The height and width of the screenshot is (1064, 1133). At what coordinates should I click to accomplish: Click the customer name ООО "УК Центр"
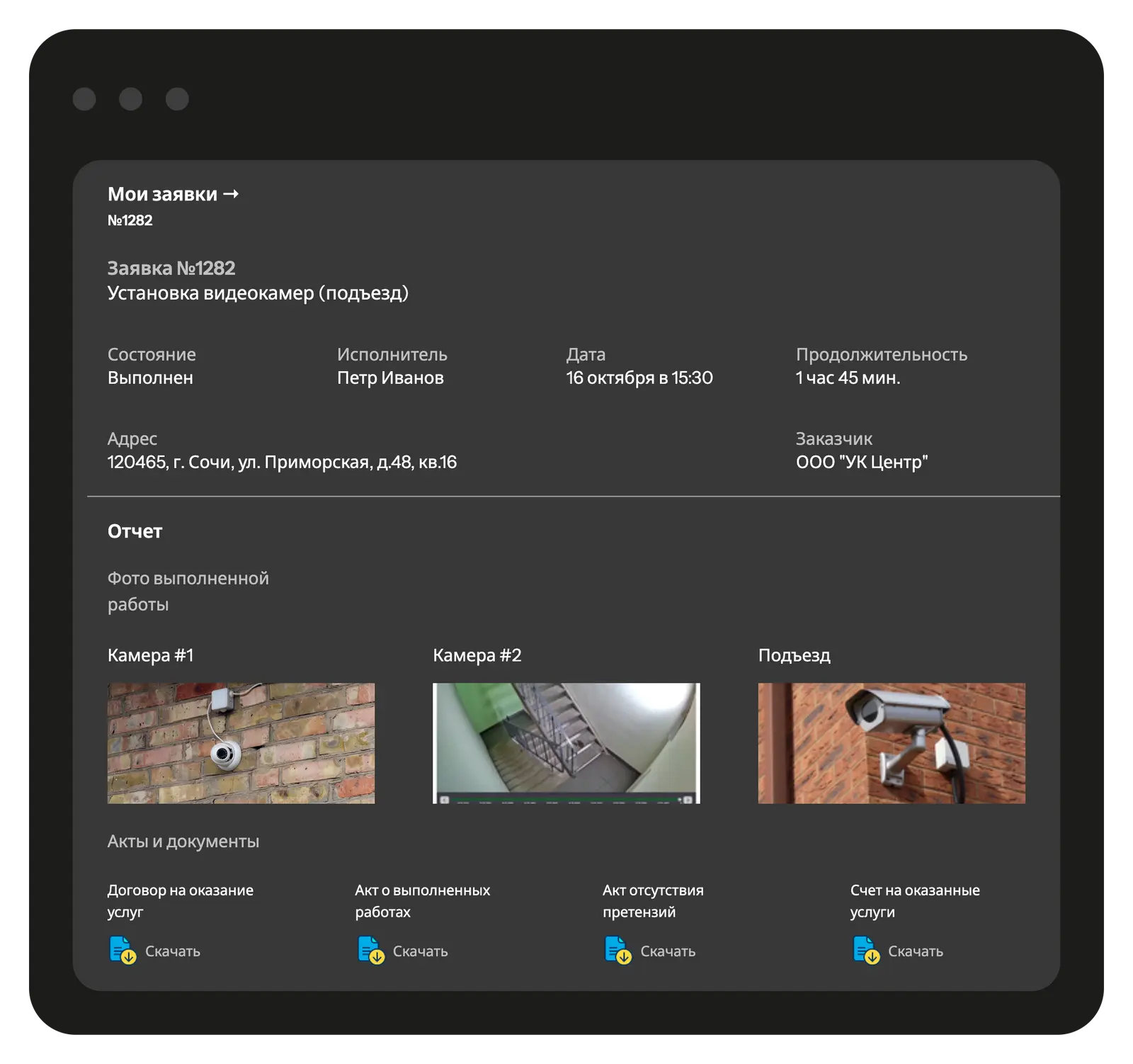coord(862,463)
